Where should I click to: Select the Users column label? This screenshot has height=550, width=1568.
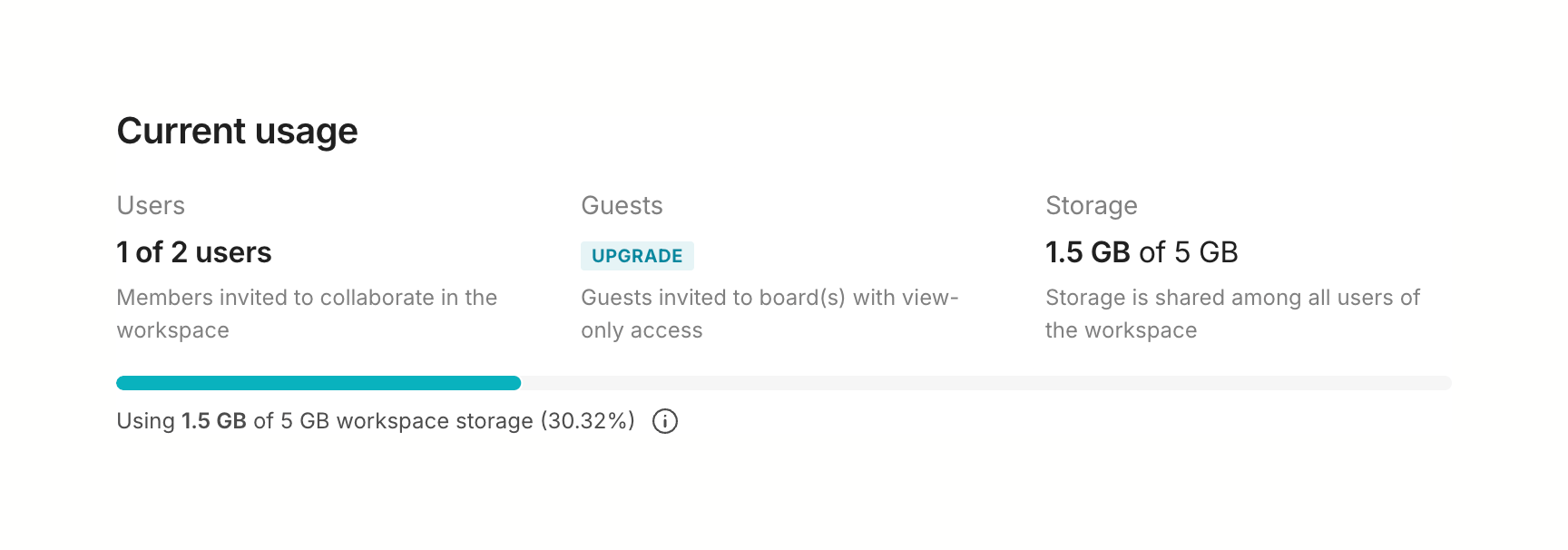click(x=151, y=206)
